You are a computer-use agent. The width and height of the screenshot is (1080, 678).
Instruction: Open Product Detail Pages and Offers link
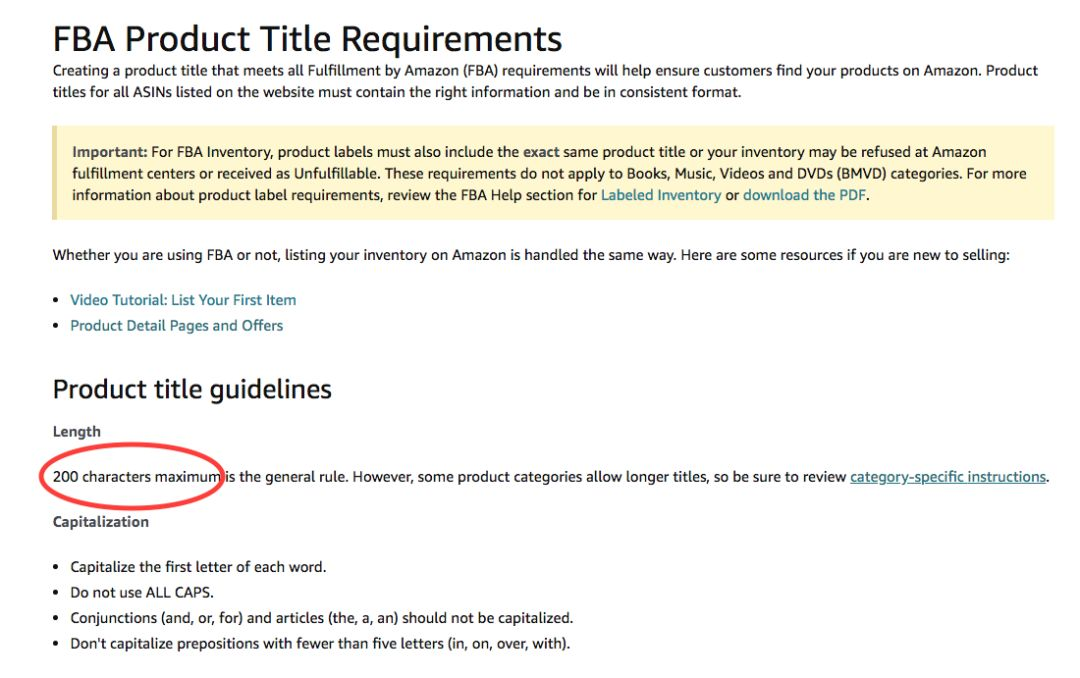coord(176,325)
